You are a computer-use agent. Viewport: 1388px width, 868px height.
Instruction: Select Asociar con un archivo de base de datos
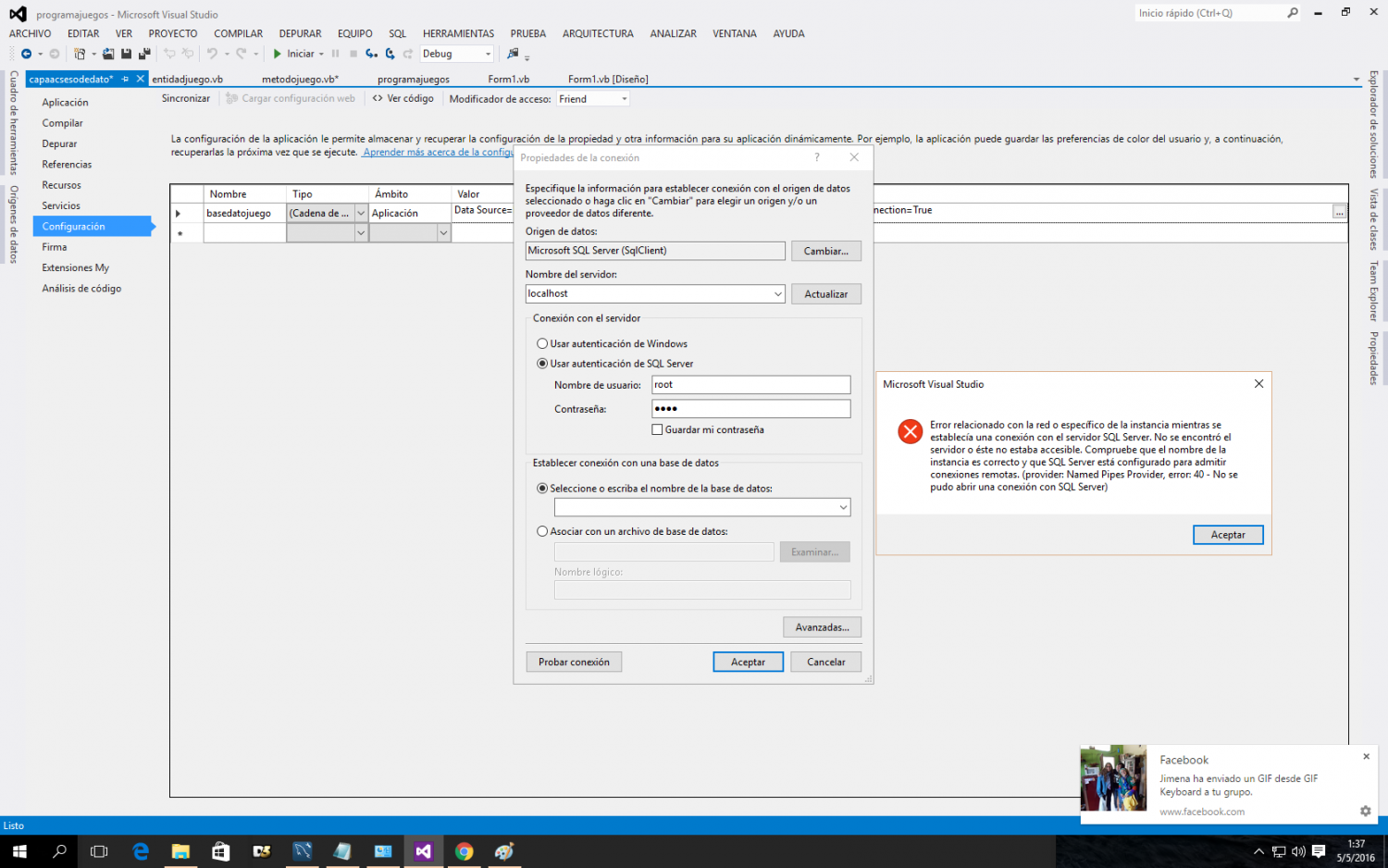tap(542, 531)
